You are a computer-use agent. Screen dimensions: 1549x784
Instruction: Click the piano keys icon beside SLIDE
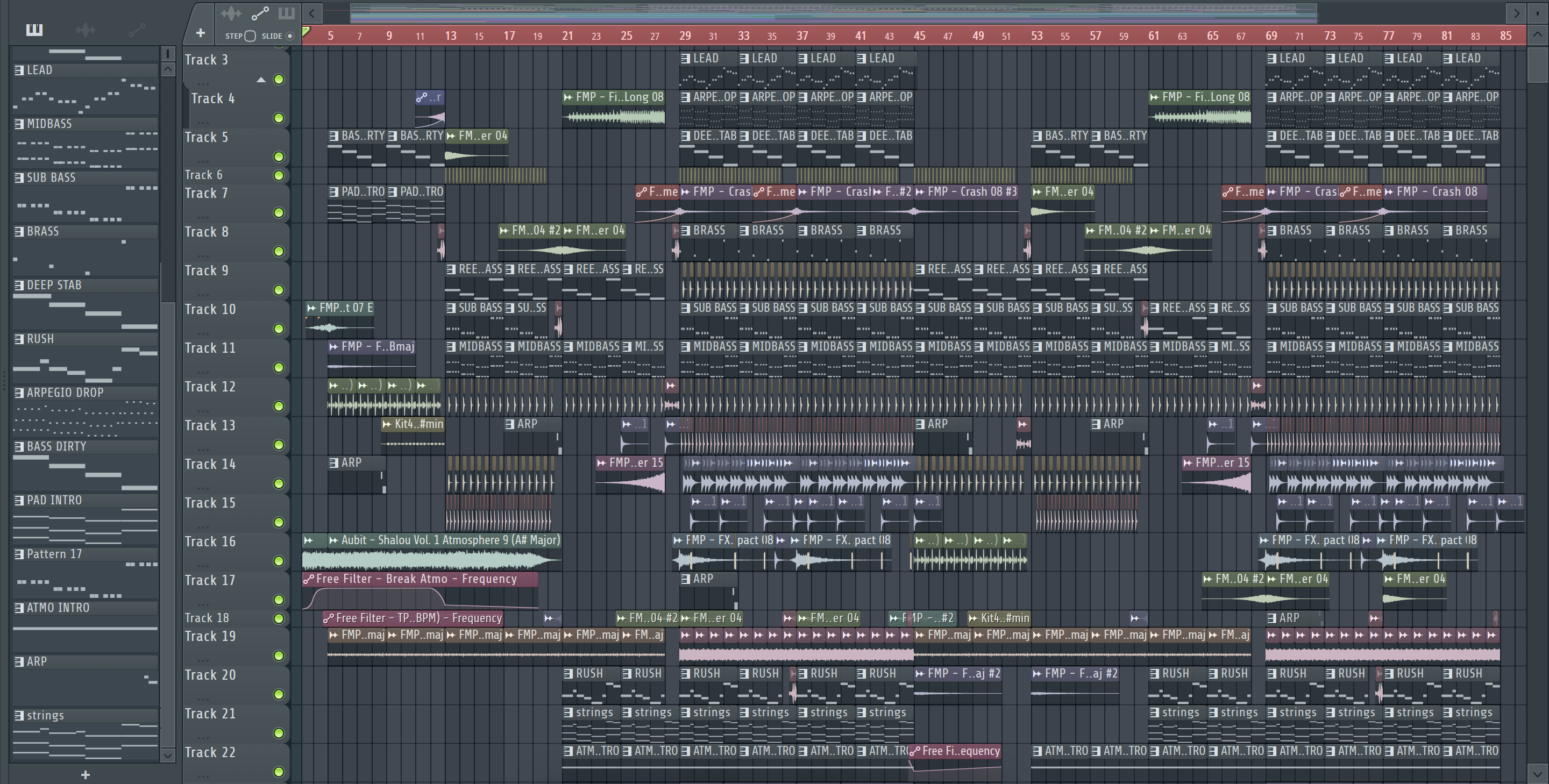[286, 13]
